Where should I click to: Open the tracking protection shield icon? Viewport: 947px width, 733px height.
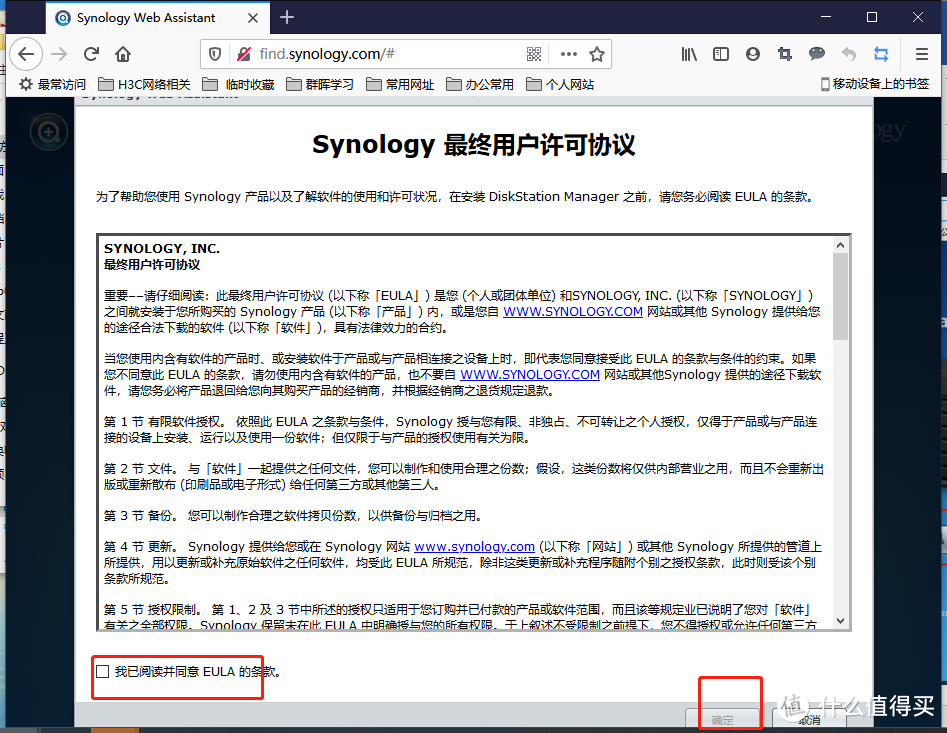pos(214,54)
